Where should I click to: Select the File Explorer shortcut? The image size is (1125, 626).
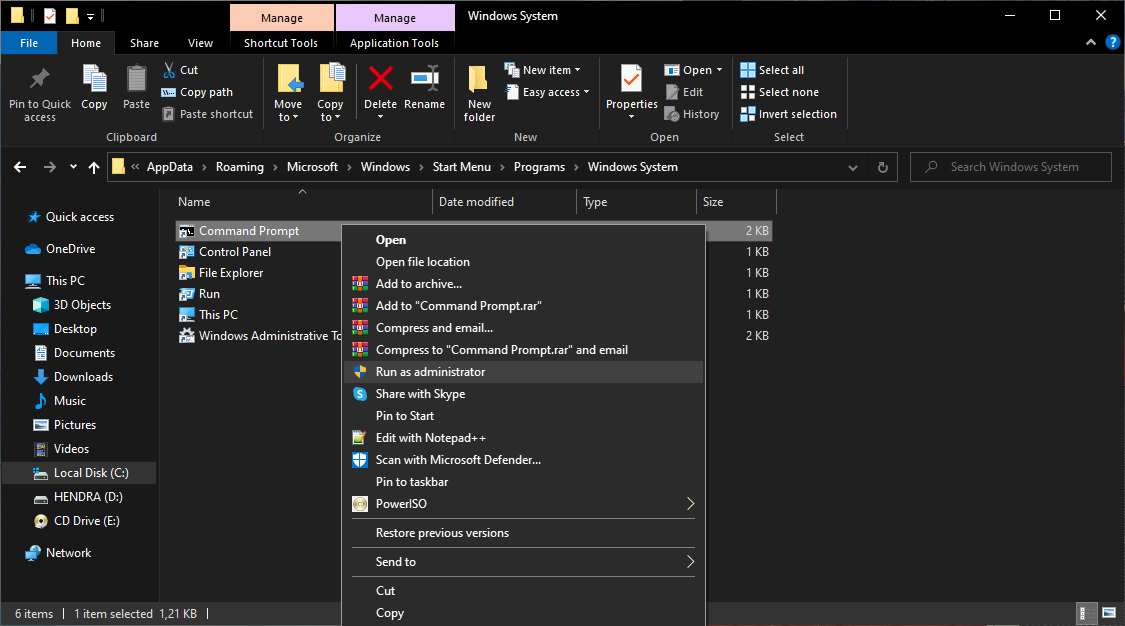coord(230,272)
